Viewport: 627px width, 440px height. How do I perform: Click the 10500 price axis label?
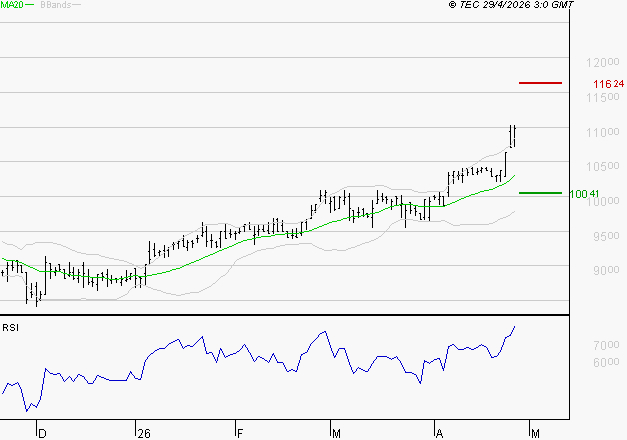pos(603,166)
